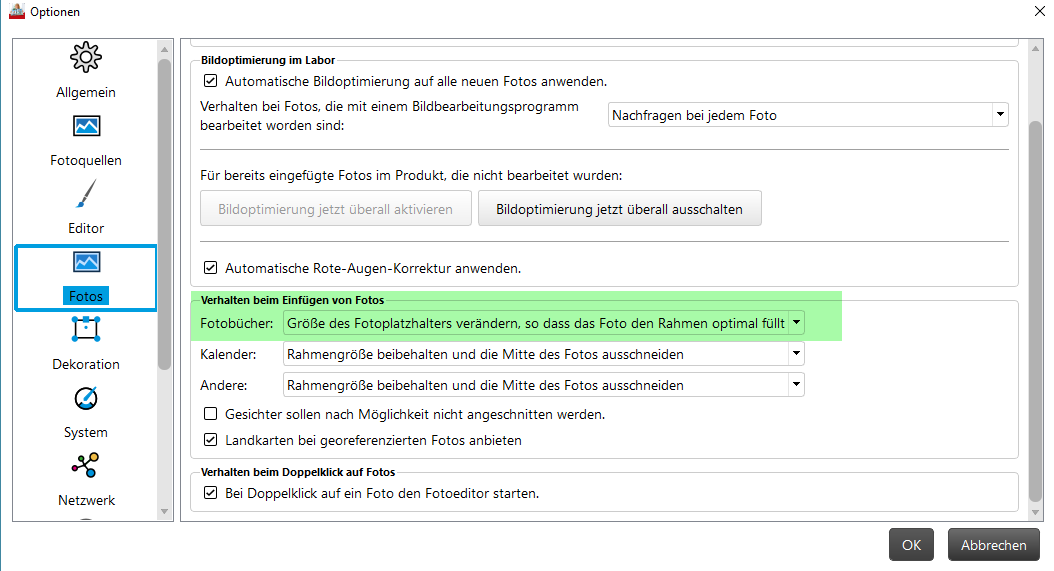1054x571 pixels.
Task: Open the Kalender insert behavior dropdown
Action: tap(796, 354)
